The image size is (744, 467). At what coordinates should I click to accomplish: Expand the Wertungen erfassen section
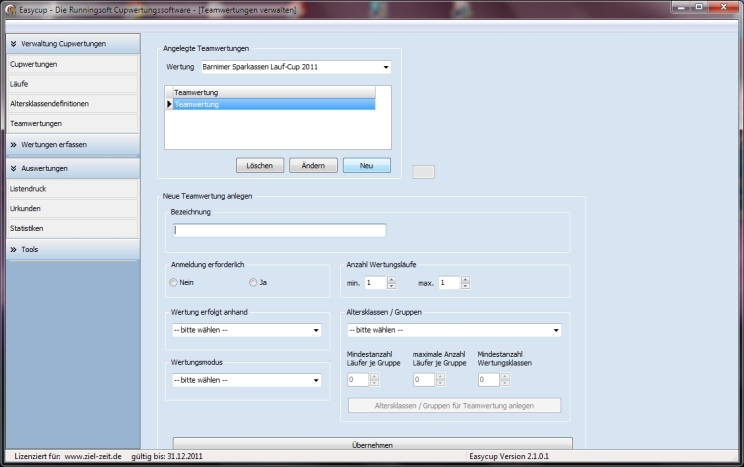pyautogui.click(x=69, y=144)
